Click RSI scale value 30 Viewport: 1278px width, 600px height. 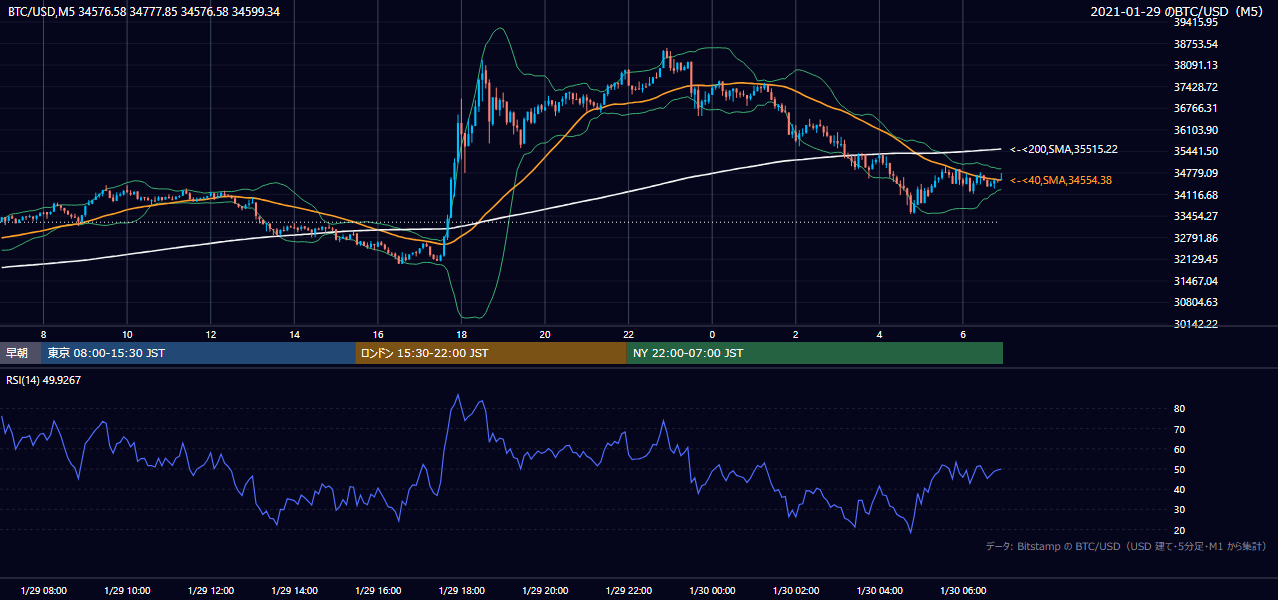pyautogui.click(x=1179, y=510)
